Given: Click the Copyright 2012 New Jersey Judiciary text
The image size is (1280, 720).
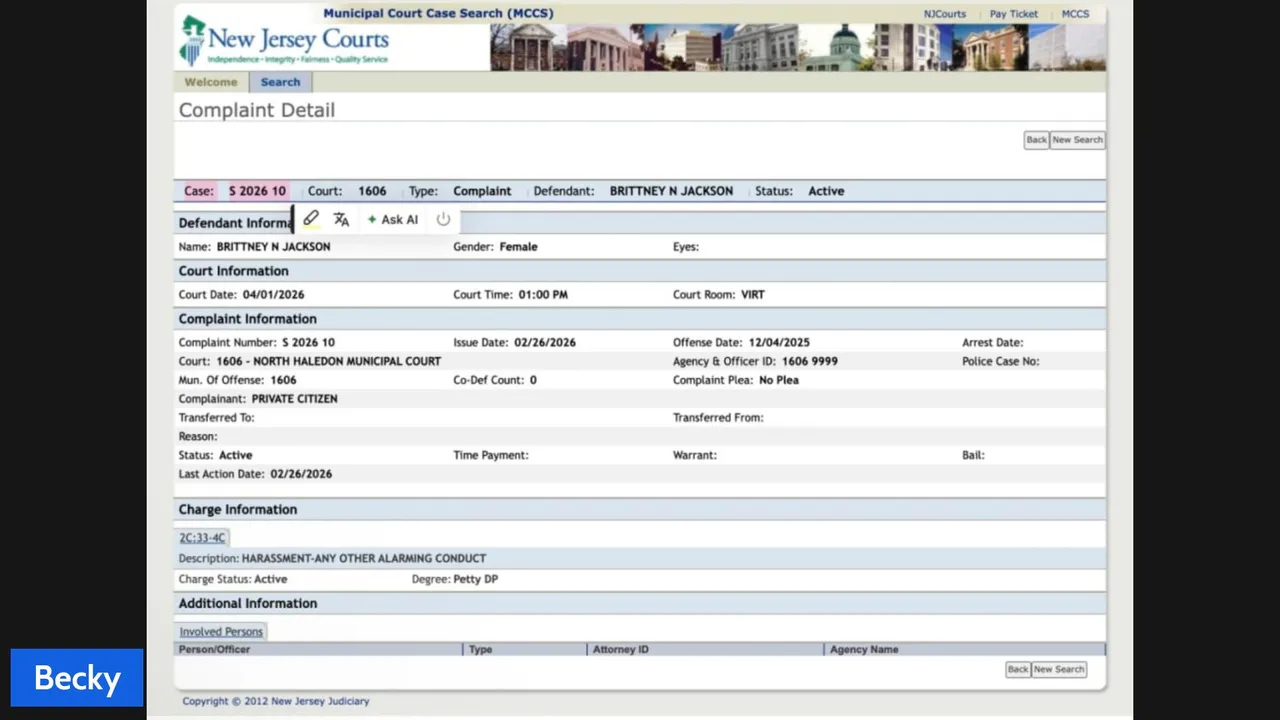Looking at the screenshot, I should pyautogui.click(x=276, y=701).
